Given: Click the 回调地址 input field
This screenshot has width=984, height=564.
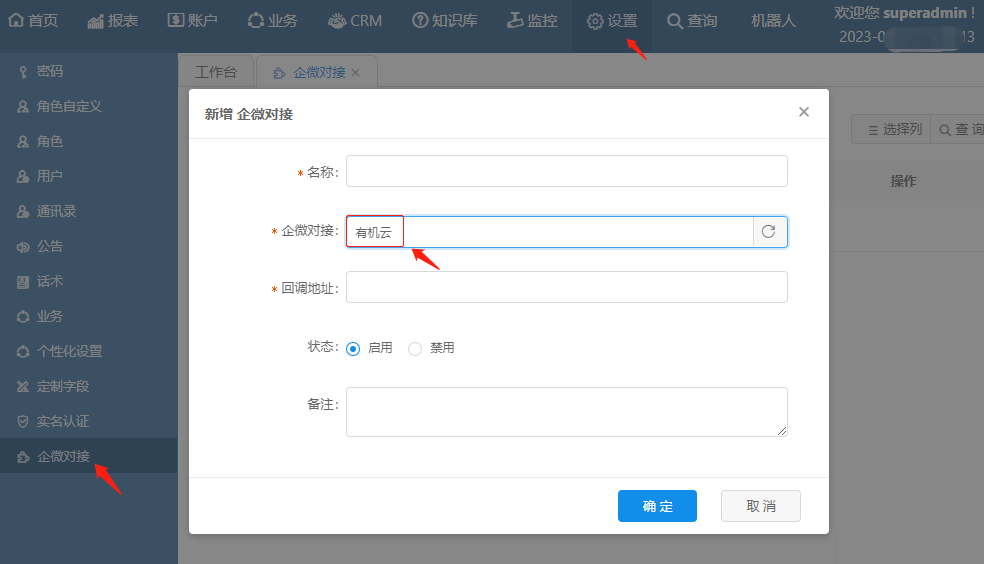Looking at the screenshot, I should click(567, 287).
